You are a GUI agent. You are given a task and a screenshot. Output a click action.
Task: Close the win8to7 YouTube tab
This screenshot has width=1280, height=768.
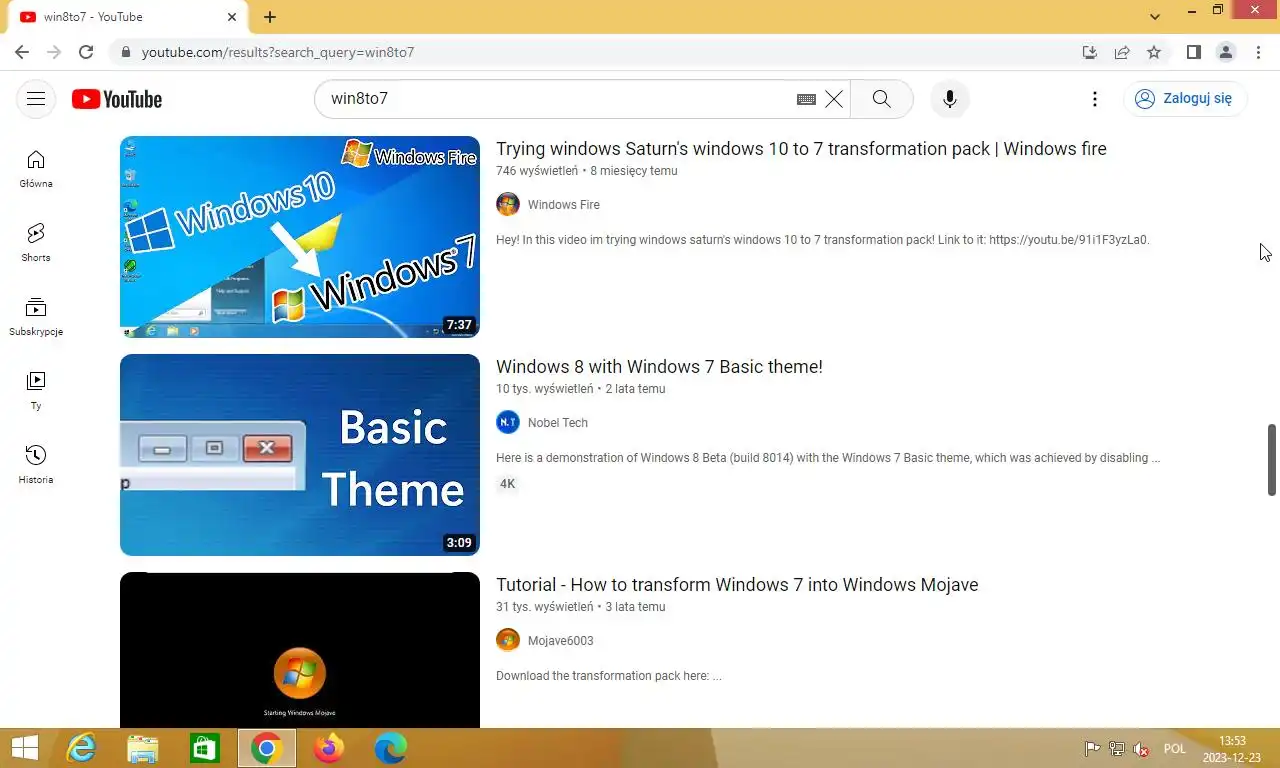coord(232,17)
